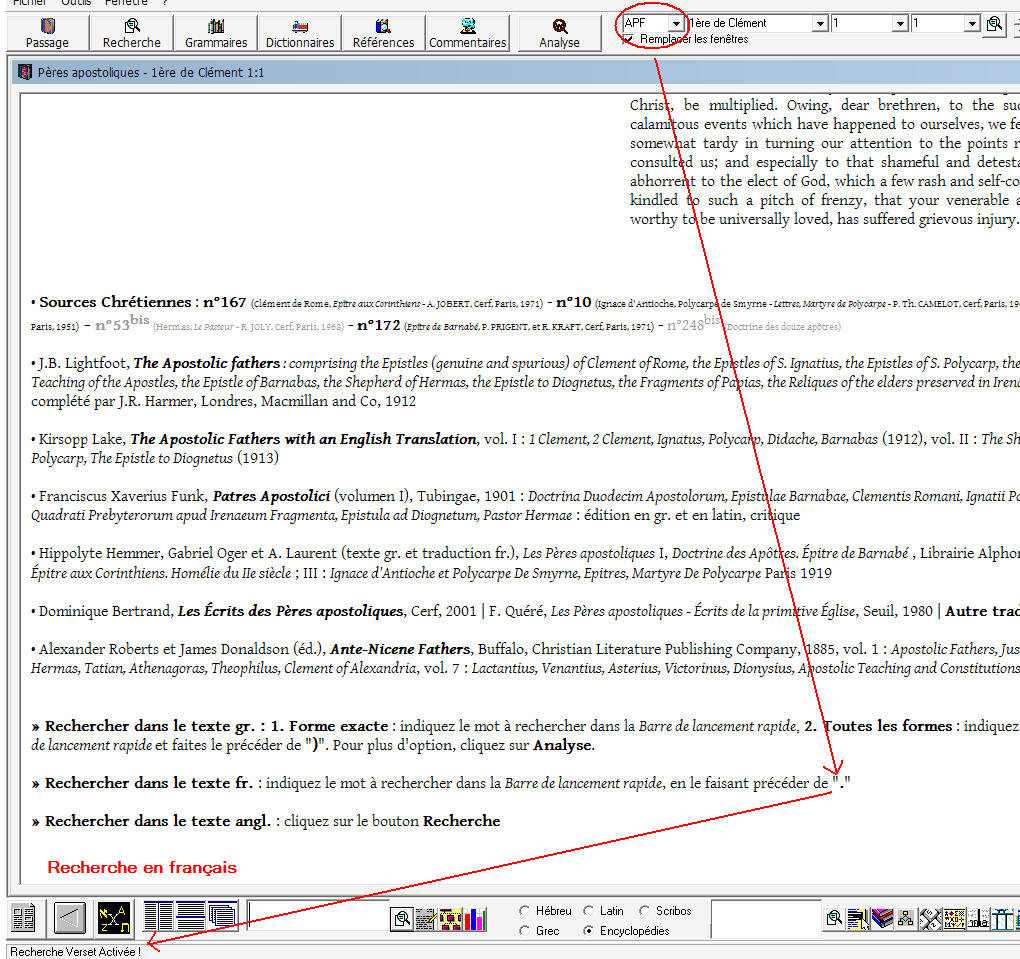Click the 'n°10' Sources Chrétiennes entry
This screenshot has height=959, width=1020.
[574, 303]
